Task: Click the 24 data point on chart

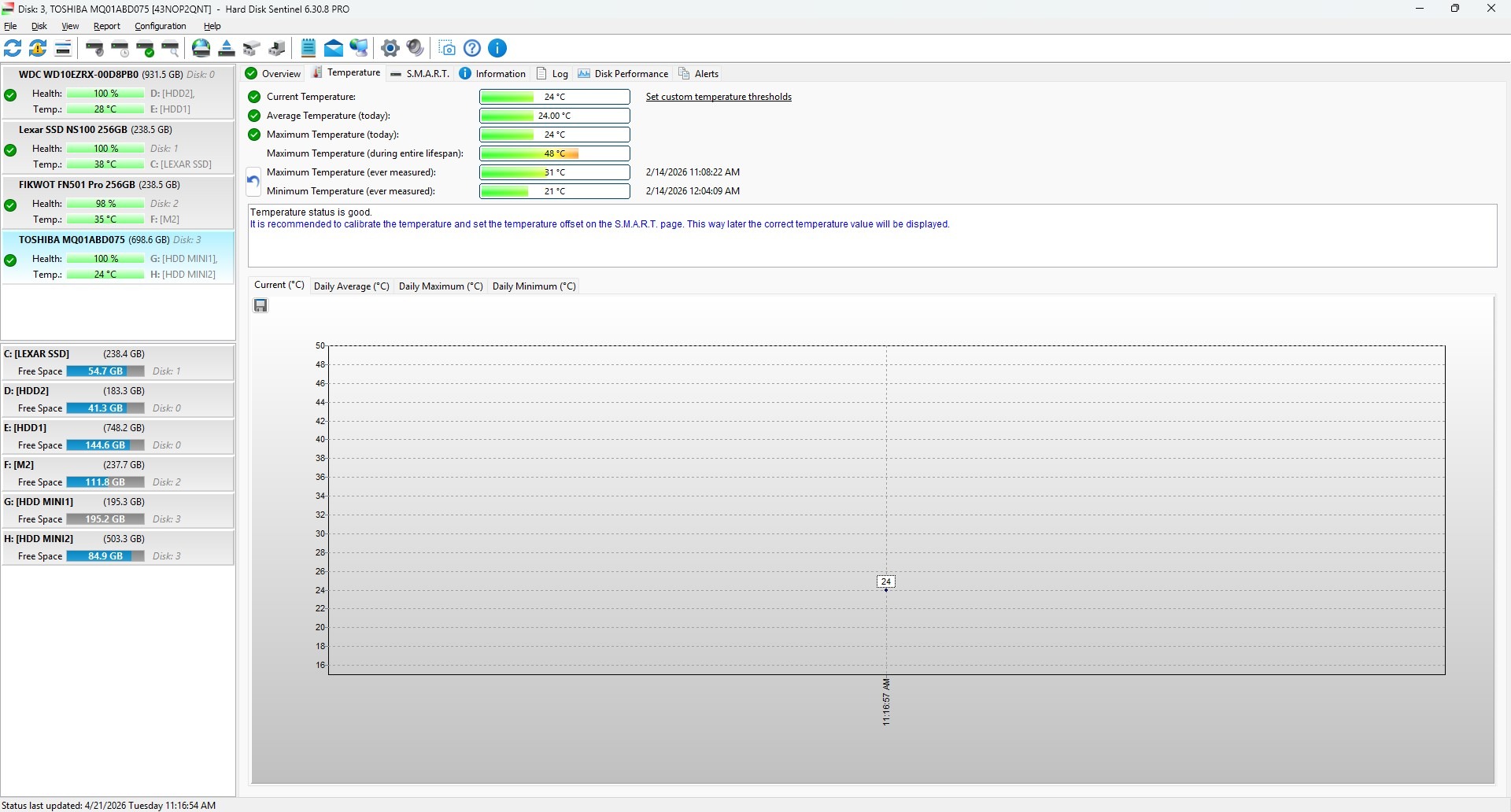Action: (886, 582)
